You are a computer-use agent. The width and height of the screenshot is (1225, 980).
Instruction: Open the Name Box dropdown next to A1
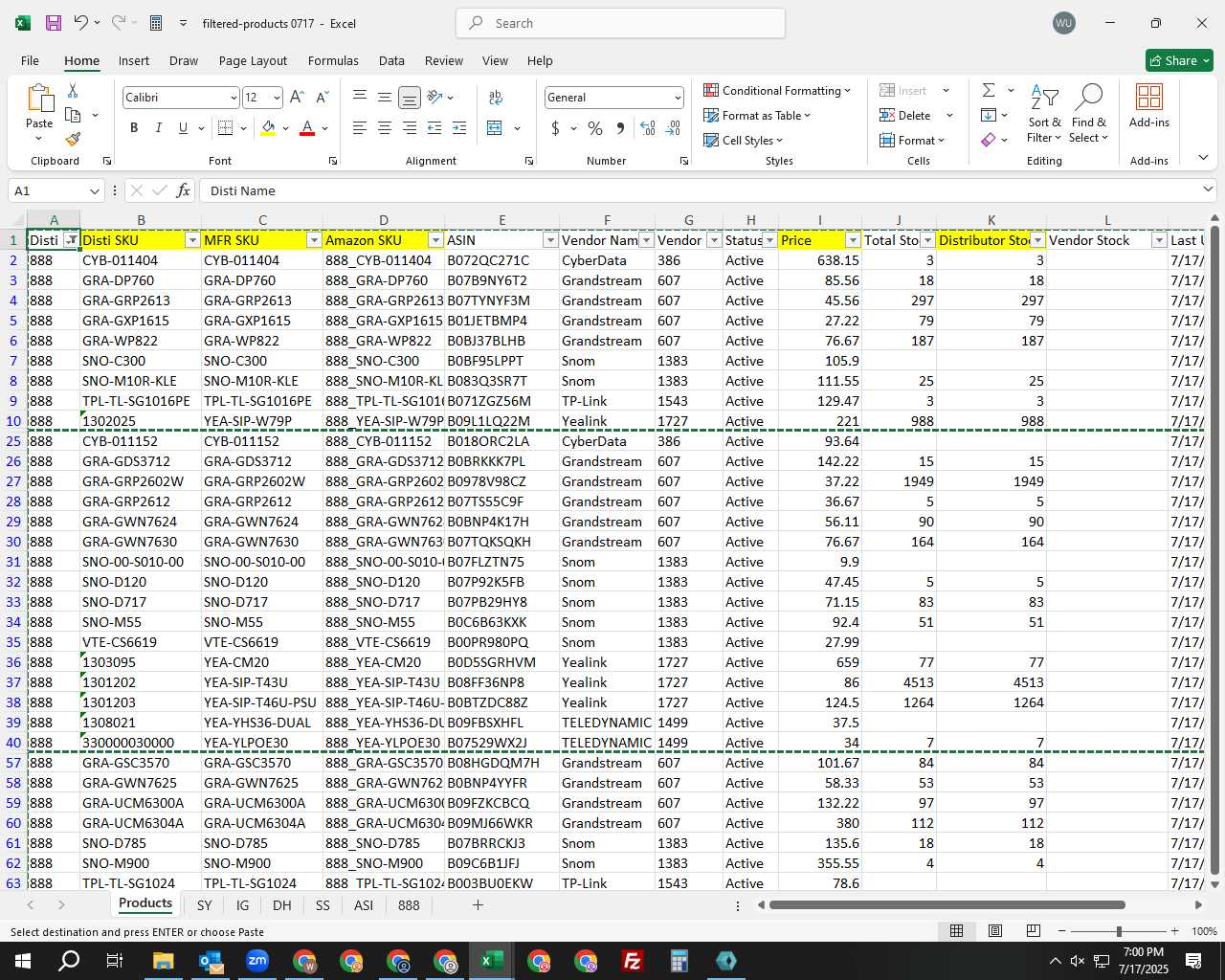tap(94, 190)
